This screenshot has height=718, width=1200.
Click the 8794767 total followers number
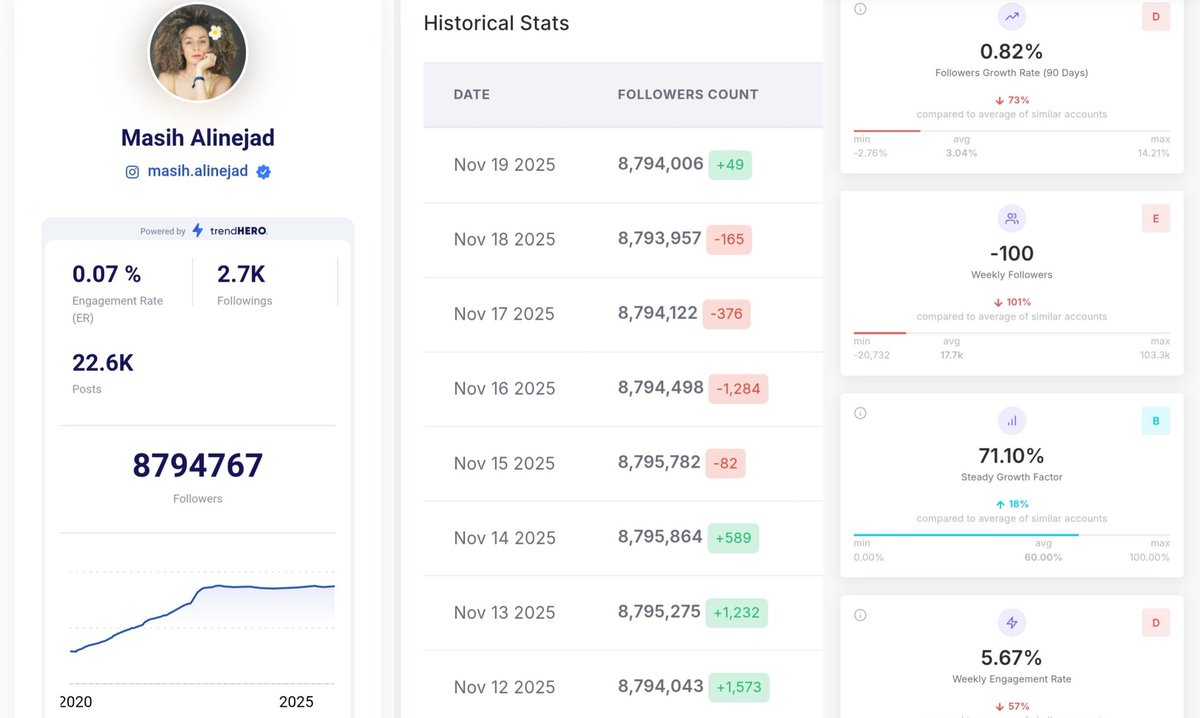coord(198,466)
